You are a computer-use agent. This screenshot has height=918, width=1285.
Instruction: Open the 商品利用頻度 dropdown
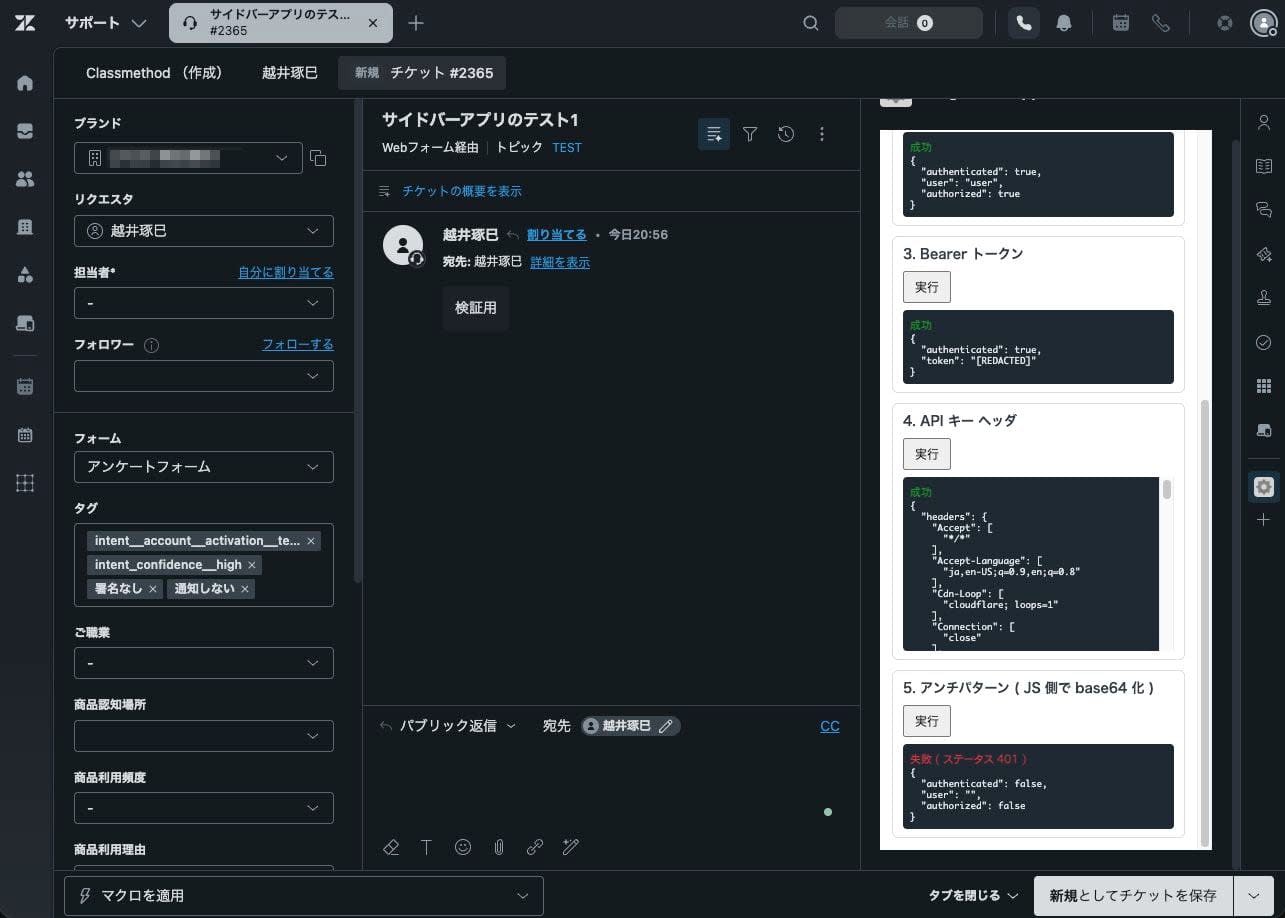pyautogui.click(x=204, y=808)
